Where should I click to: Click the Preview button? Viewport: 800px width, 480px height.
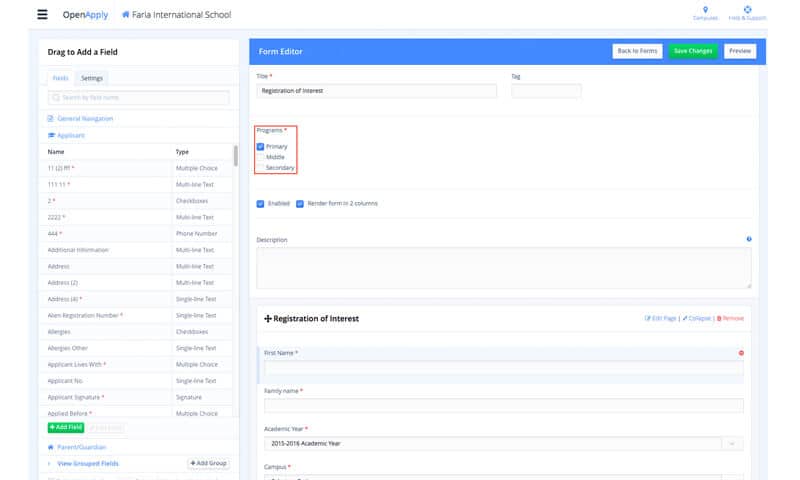pos(740,51)
